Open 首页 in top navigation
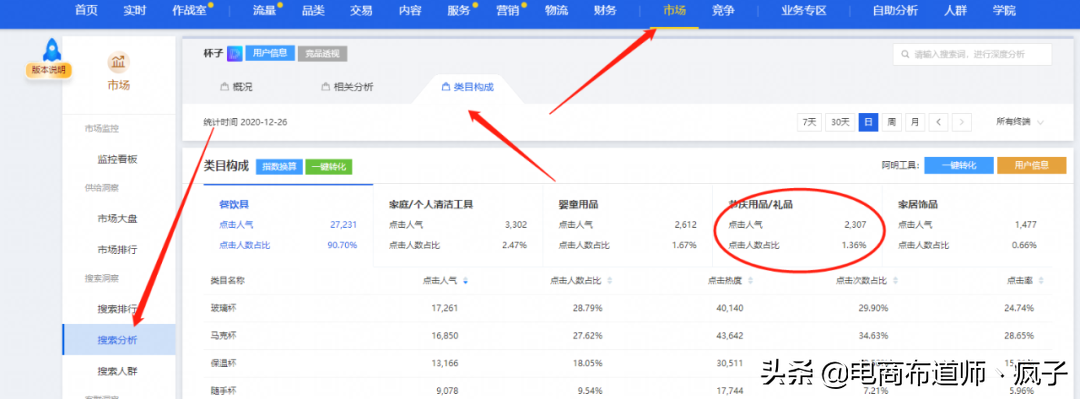This screenshot has height=399, width=1080. [86, 10]
